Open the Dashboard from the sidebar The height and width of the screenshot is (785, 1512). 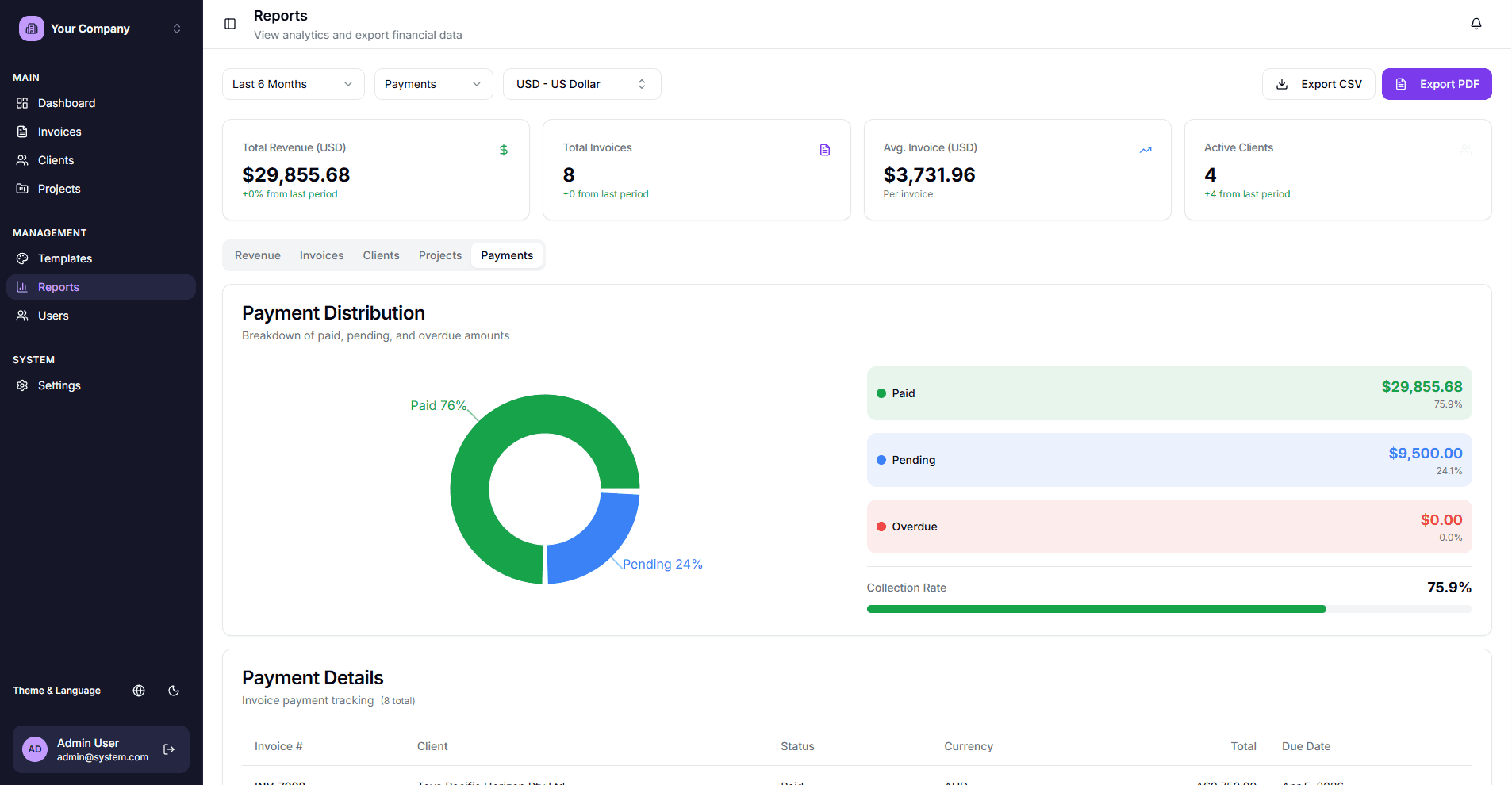[66, 102]
